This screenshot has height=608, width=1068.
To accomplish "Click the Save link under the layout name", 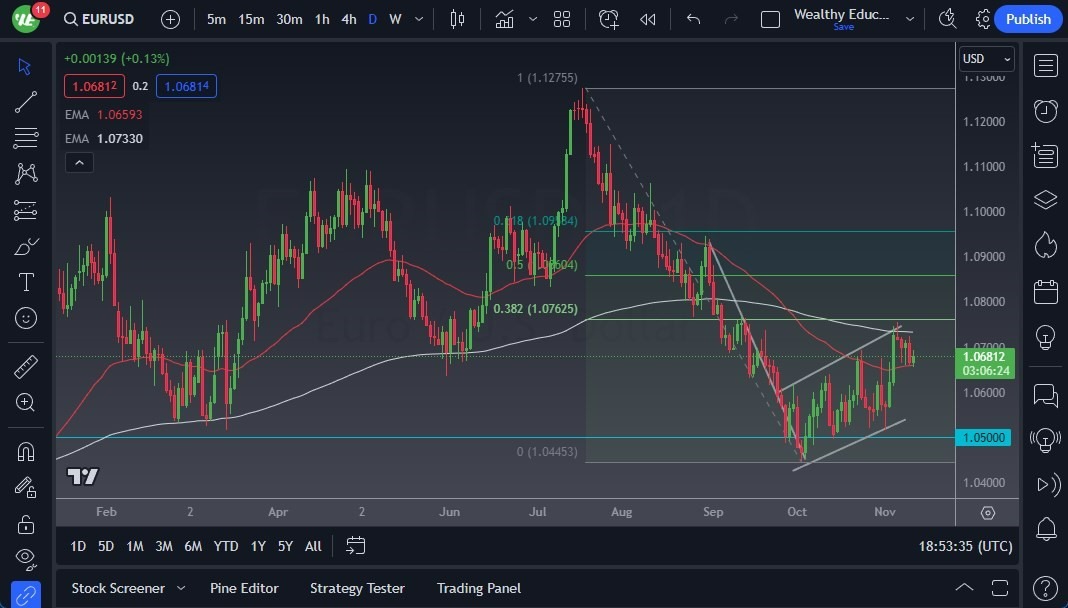I will [x=843, y=27].
